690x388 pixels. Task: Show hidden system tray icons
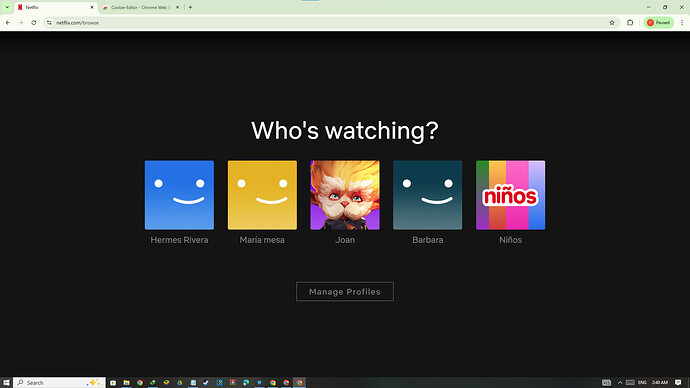pyautogui.click(x=620, y=383)
